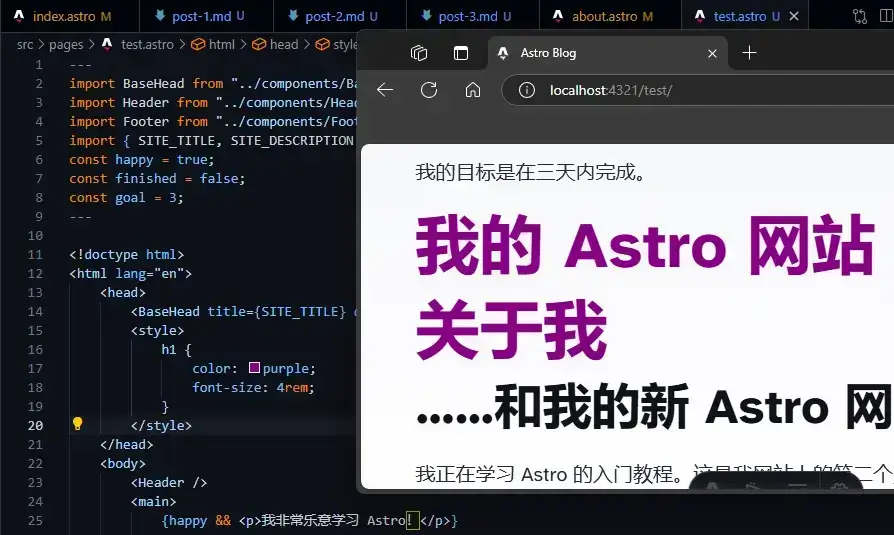894x535 pixels.
Task: Select the Astro Blog browser tab
Action: [607, 53]
